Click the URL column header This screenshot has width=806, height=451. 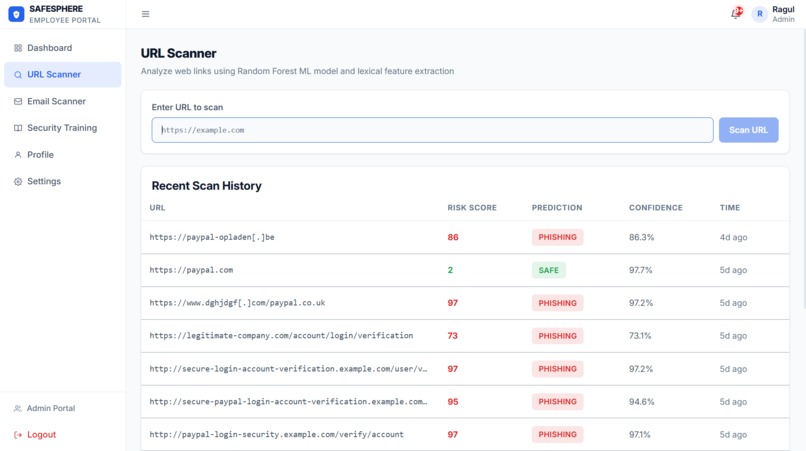coord(157,208)
